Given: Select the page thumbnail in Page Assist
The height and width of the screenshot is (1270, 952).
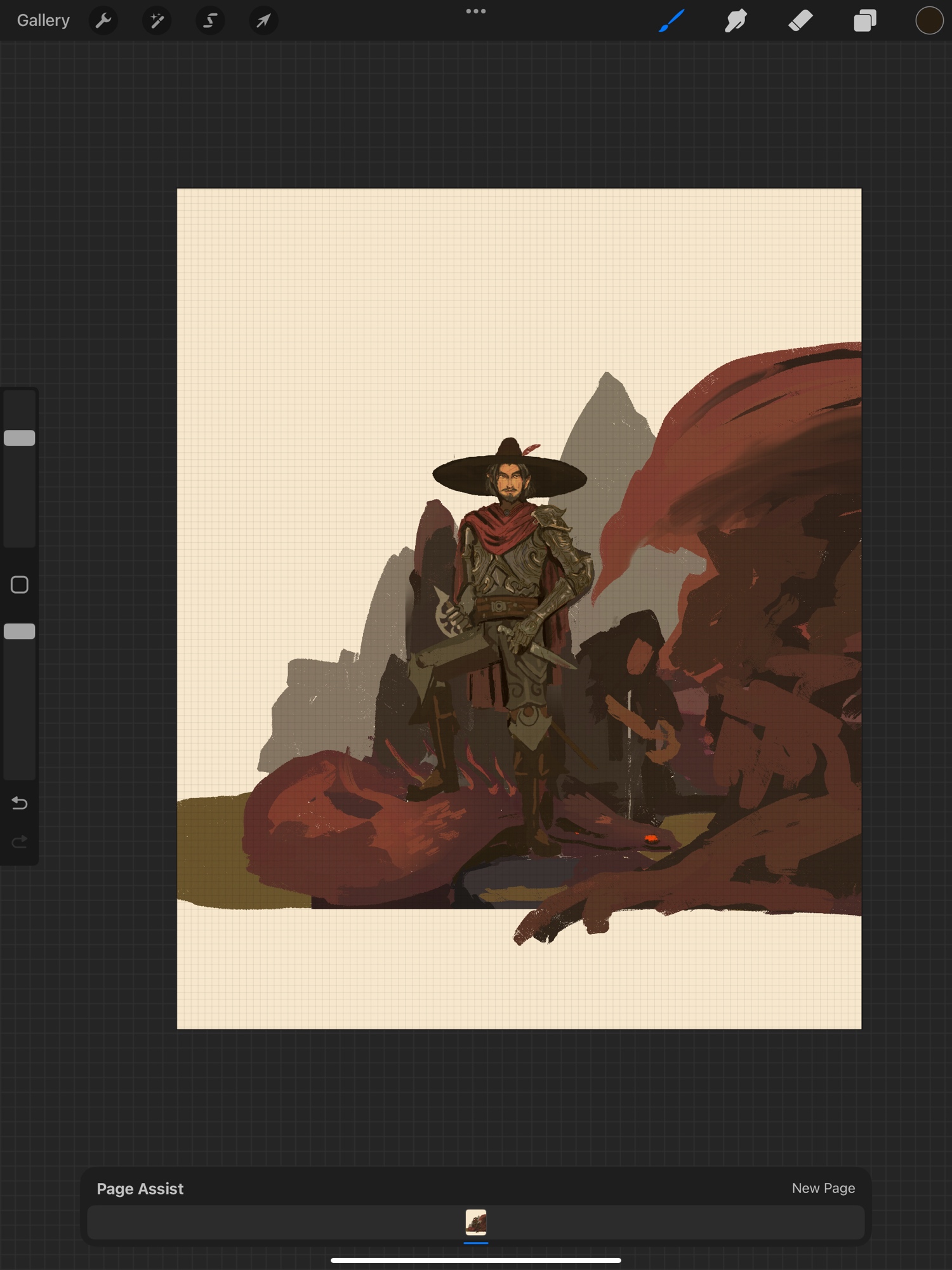Looking at the screenshot, I should pyautogui.click(x=476, y=1222).
